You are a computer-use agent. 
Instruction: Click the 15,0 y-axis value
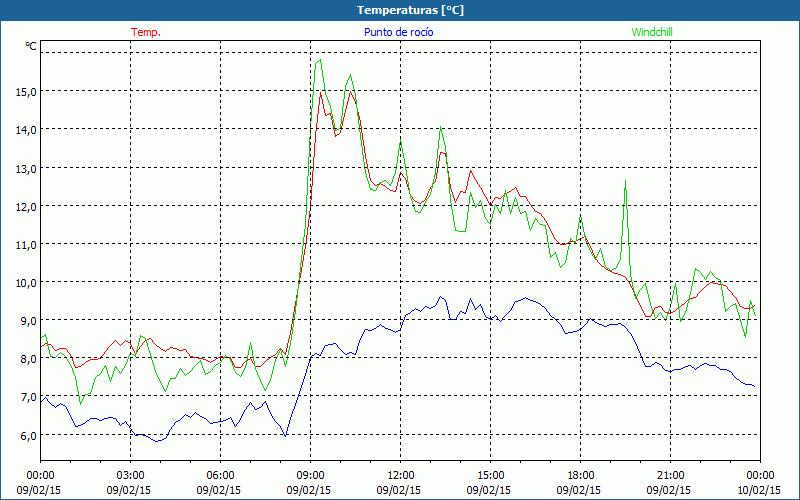[x=26, y=91]
